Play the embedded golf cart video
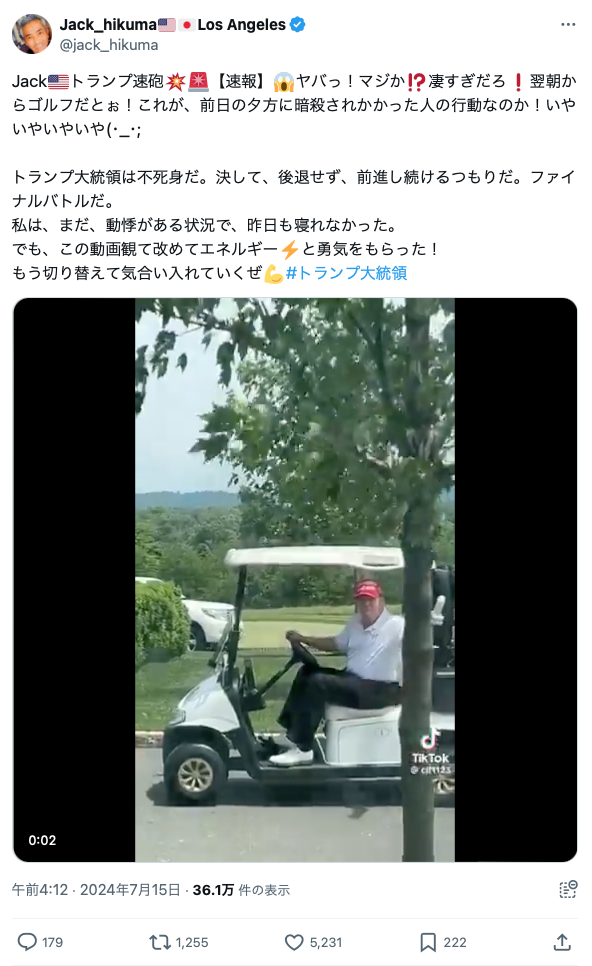Image resolution: width=592 pixels, height=966 pixels. [x=295, y=580]
